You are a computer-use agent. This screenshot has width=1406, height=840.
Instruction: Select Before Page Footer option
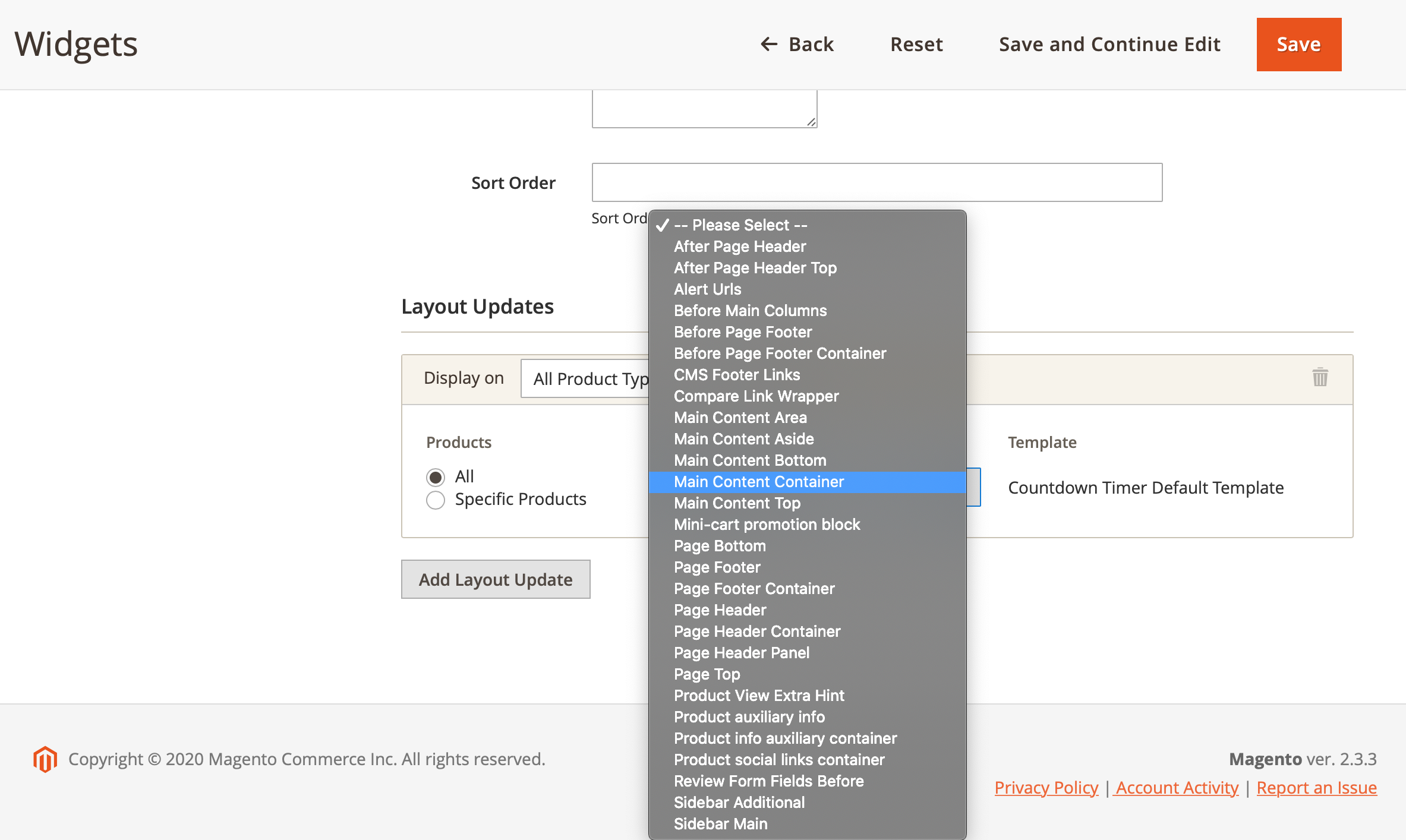[807, 332]
